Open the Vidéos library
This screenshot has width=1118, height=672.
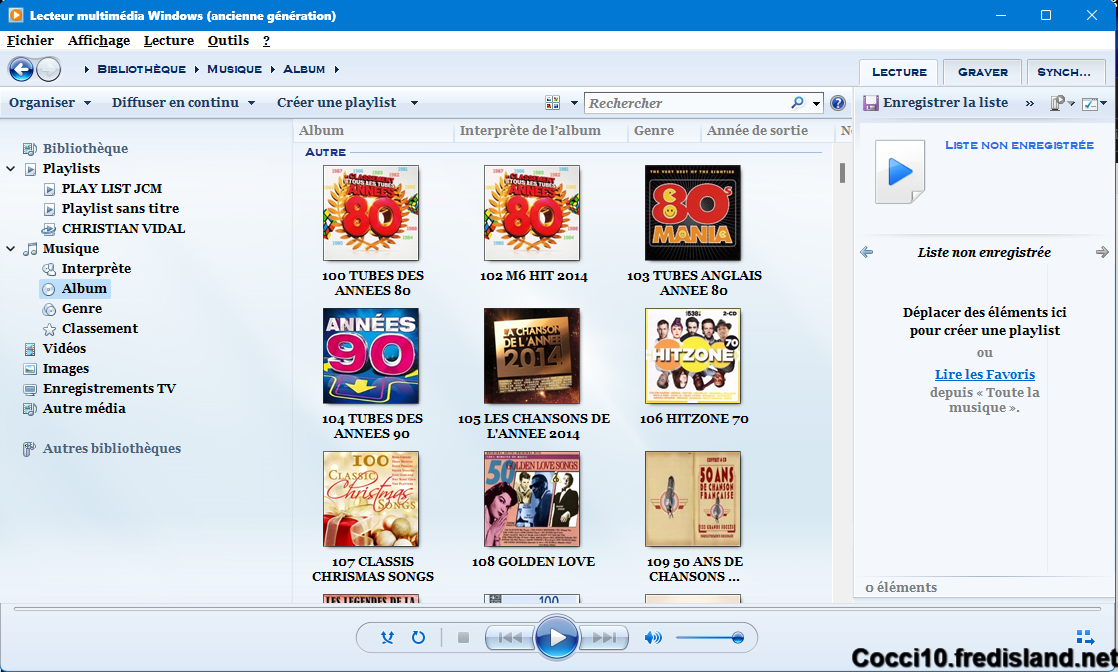pos(64,348)
